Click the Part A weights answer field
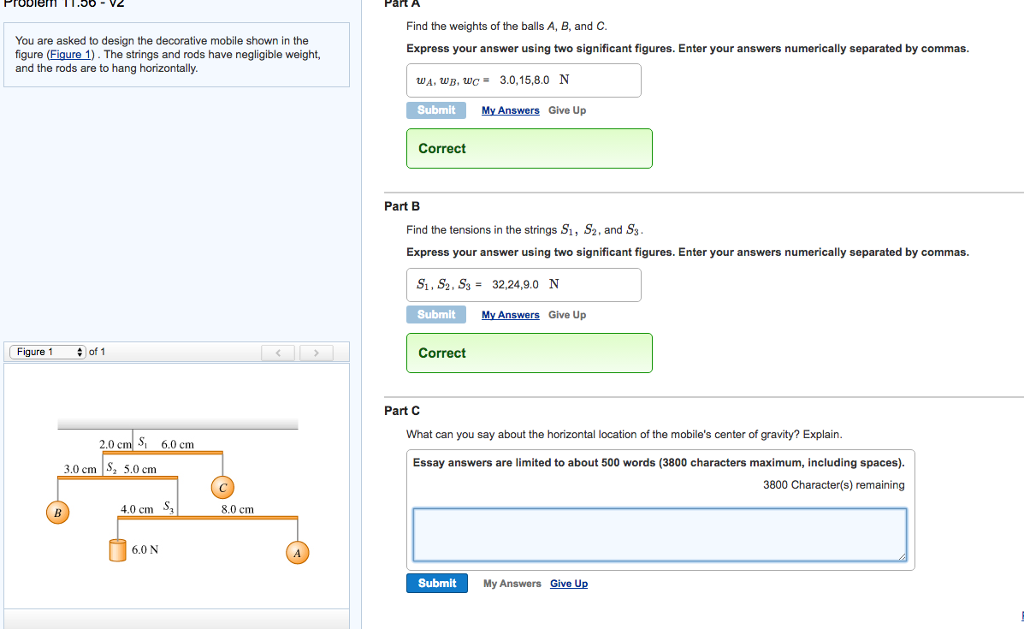Image resolution: width=1024 pixels, height=629 pixels. tap(524, 80)
